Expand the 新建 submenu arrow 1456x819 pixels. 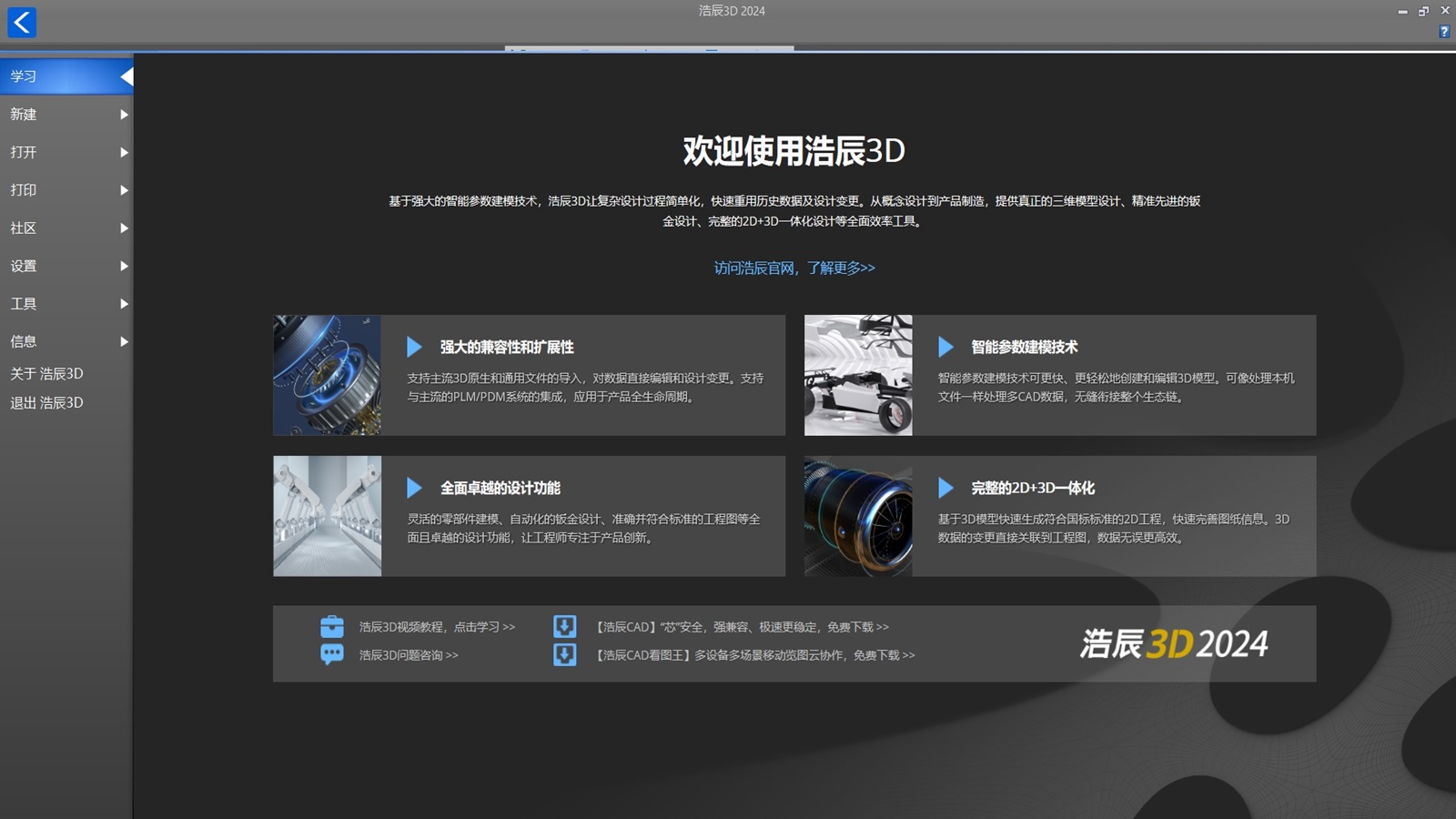coord(124,115)
